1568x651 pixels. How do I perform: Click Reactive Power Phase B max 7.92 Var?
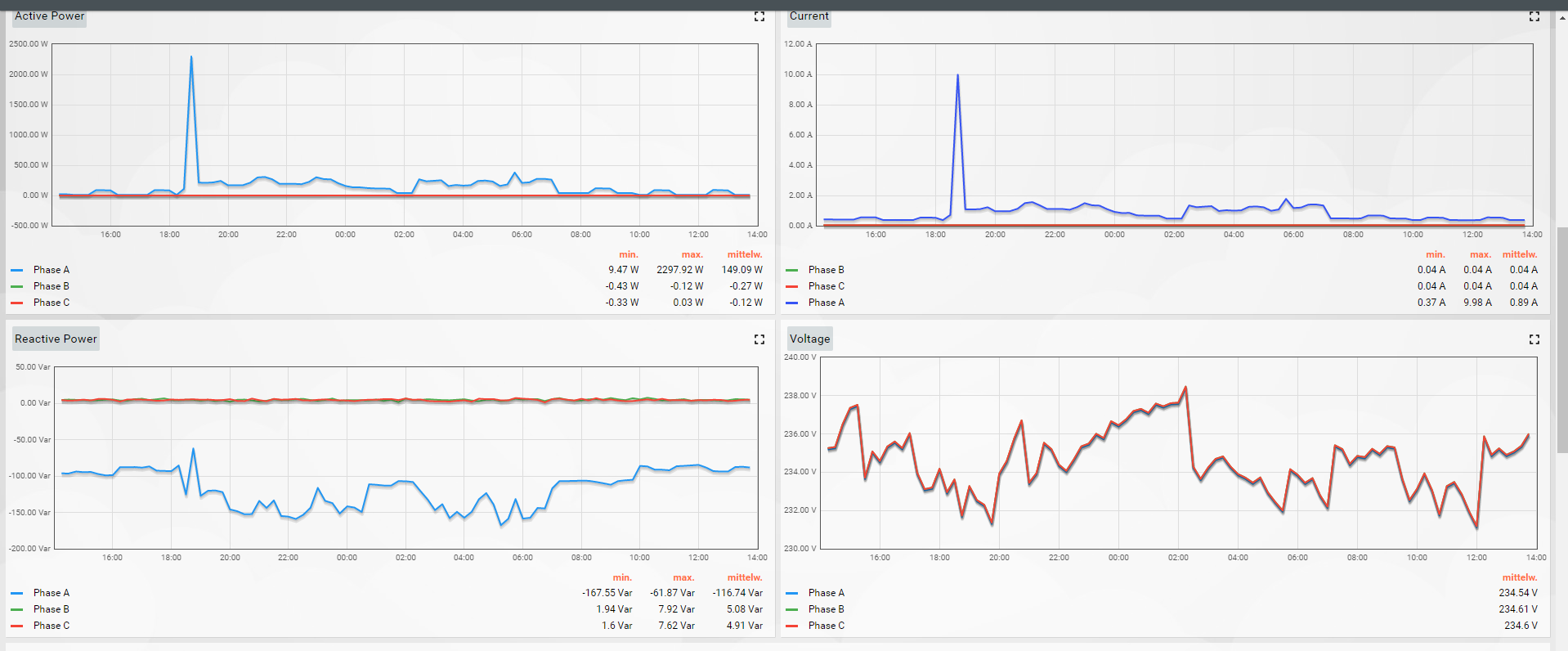pyautogui.click(x=677, y=609)
